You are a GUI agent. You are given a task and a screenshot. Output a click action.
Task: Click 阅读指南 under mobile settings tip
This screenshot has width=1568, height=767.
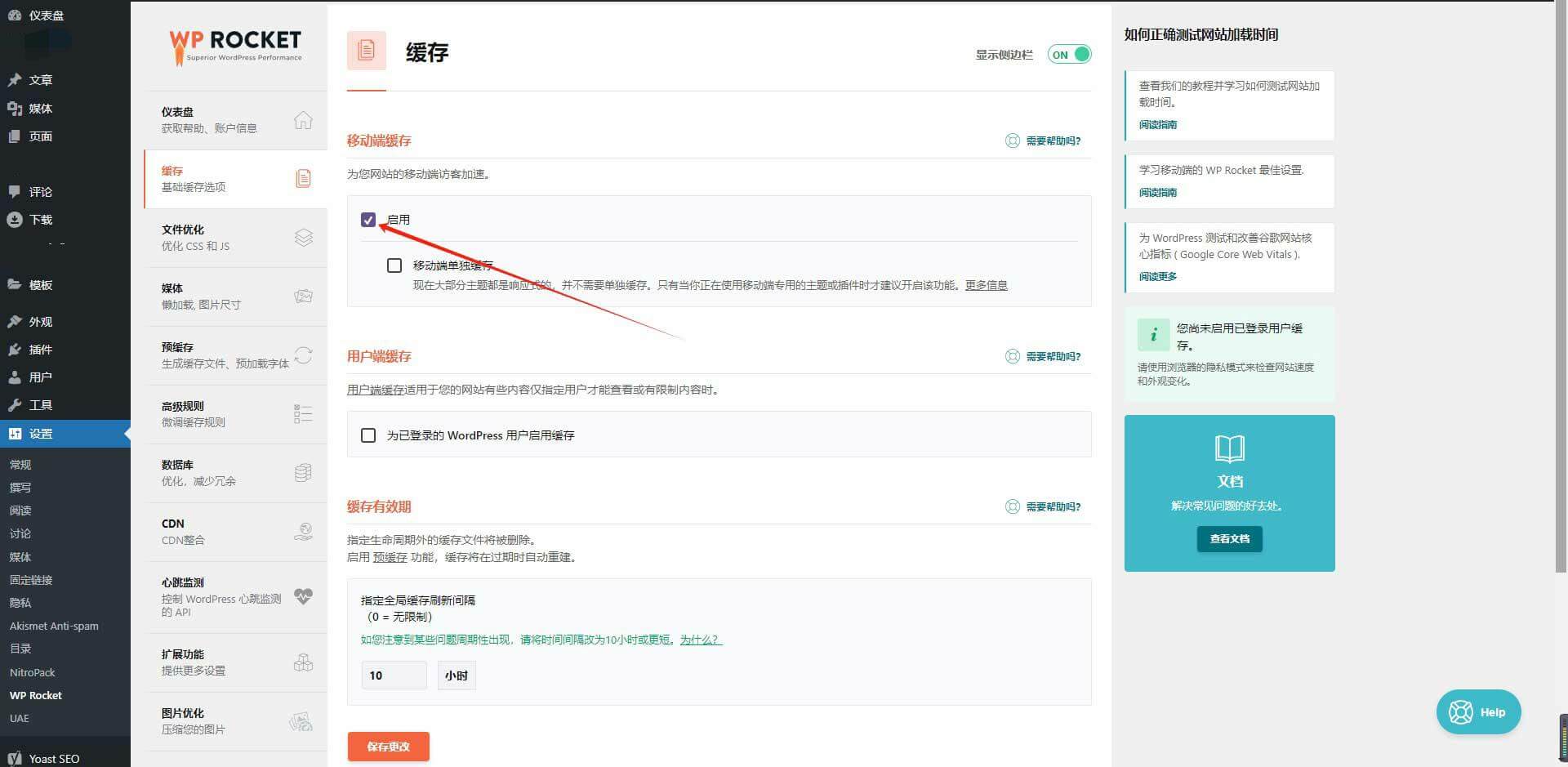pyautogui.click(x=1158, y=192)
